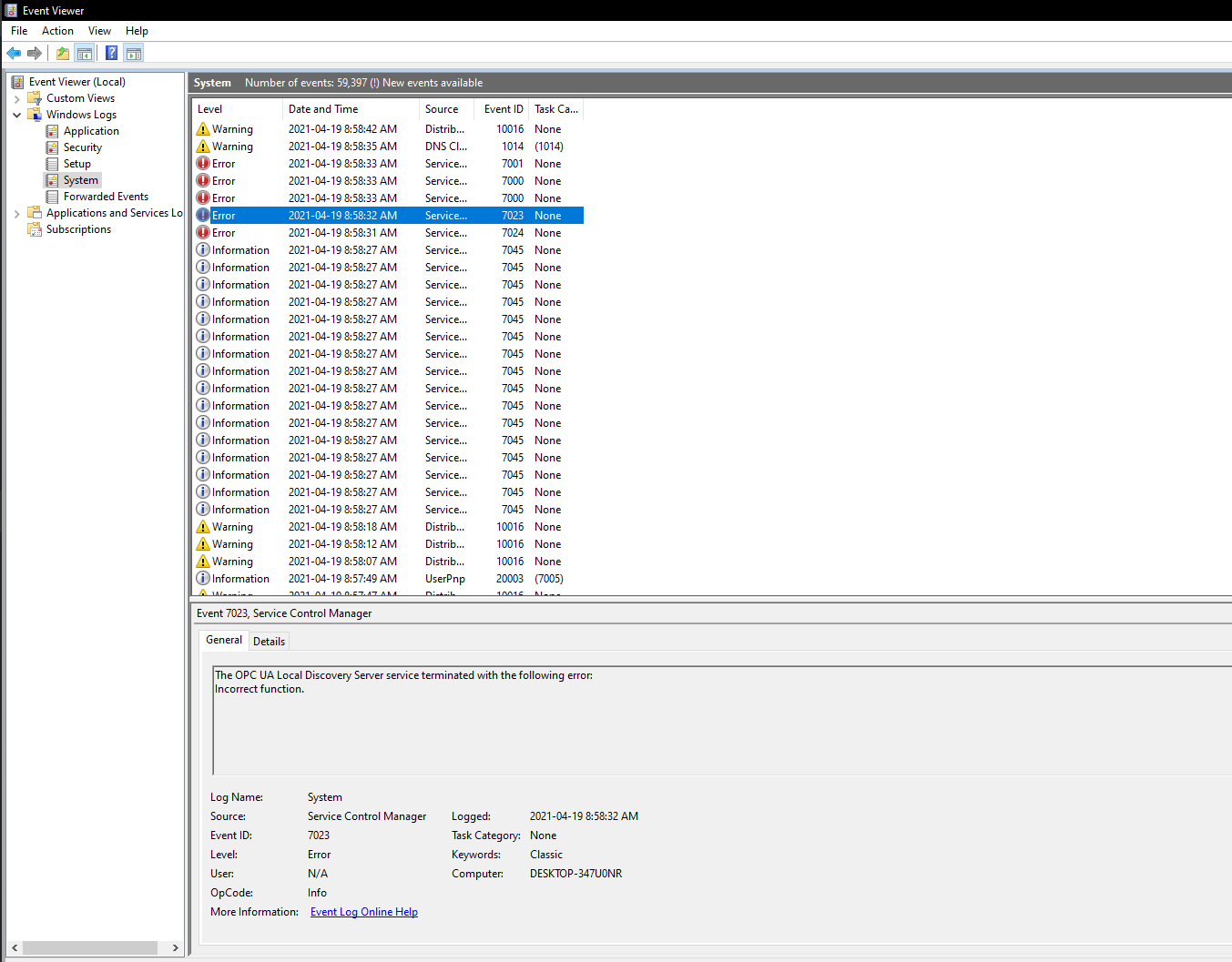Click the Application log icon in tree
Screen dimensions: 1232x962
point(52,131)
